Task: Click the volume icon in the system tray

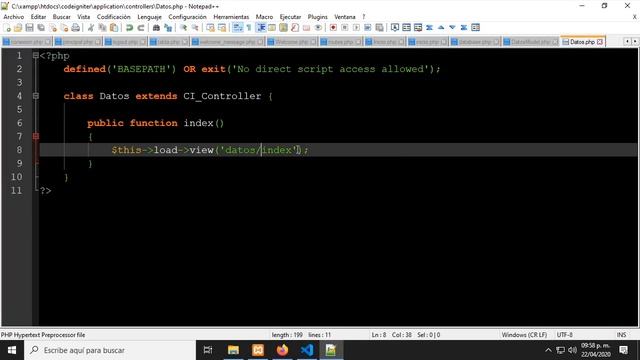Action: click(573, 350)
